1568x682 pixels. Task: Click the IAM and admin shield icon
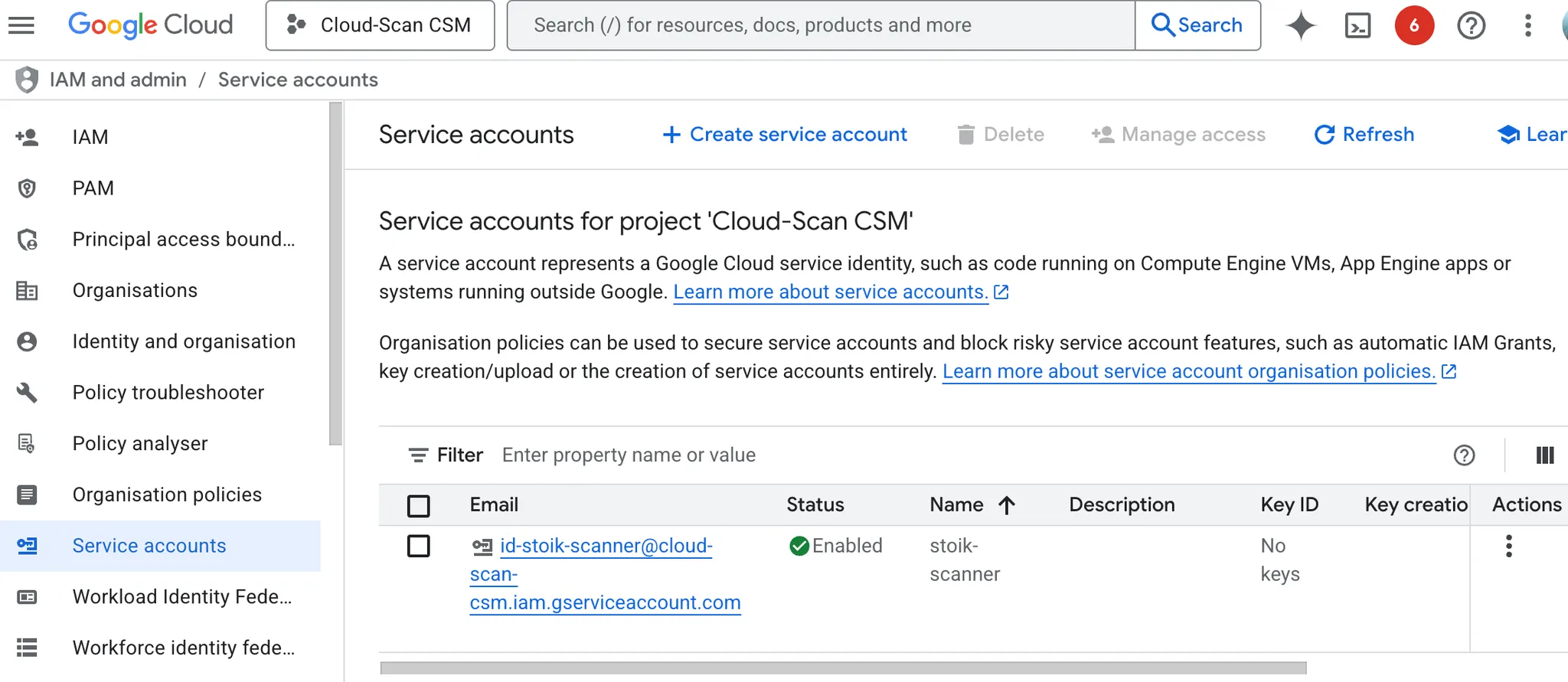[27, 80]
